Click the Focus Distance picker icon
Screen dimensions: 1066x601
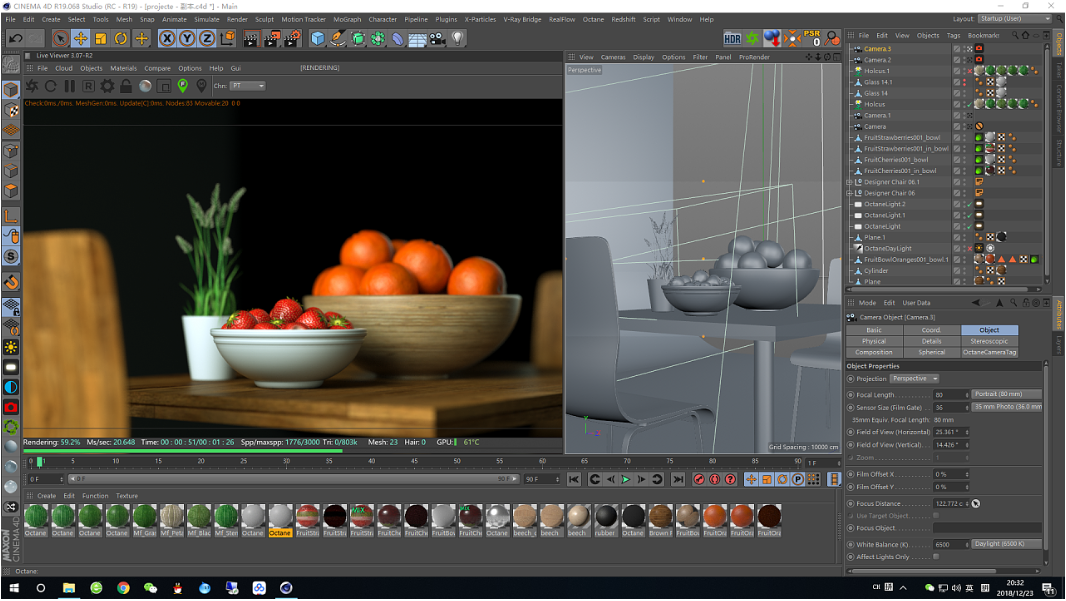pos(976,504)
